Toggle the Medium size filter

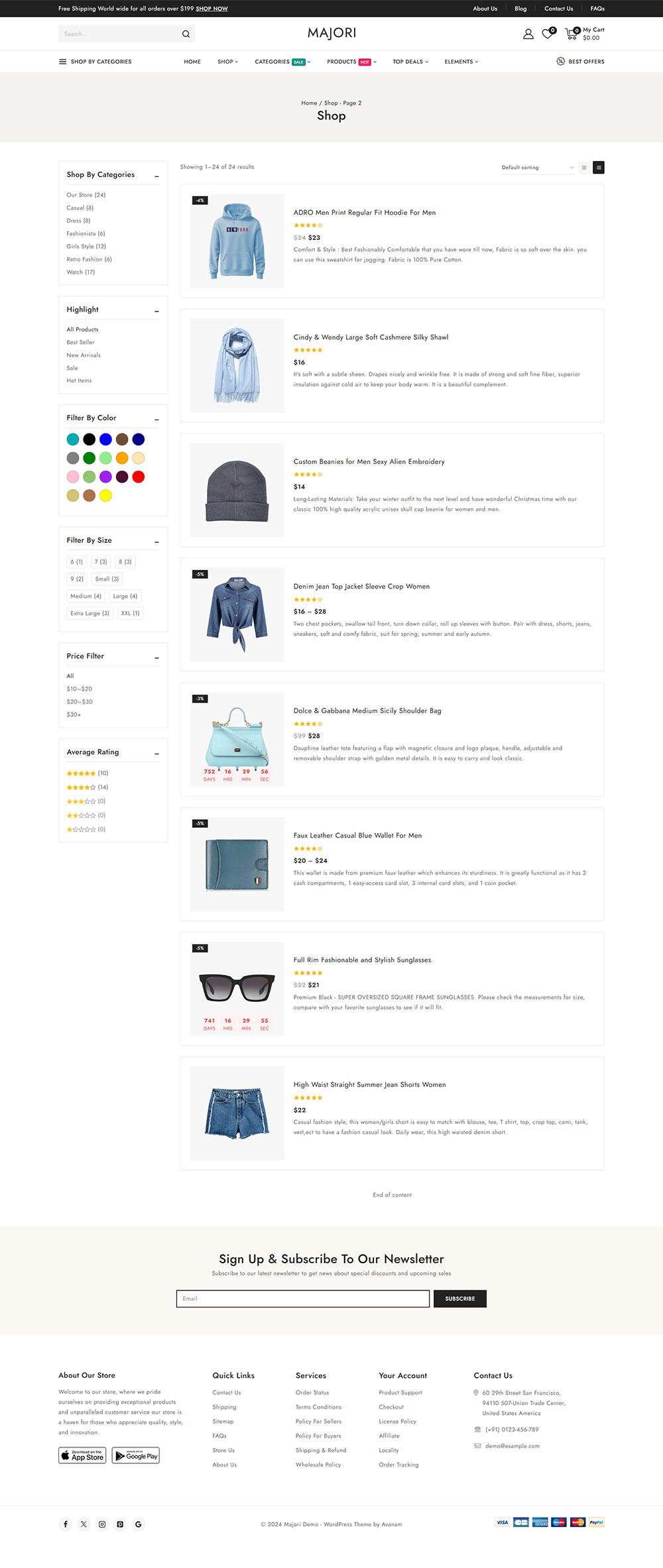tap(86, 596)
